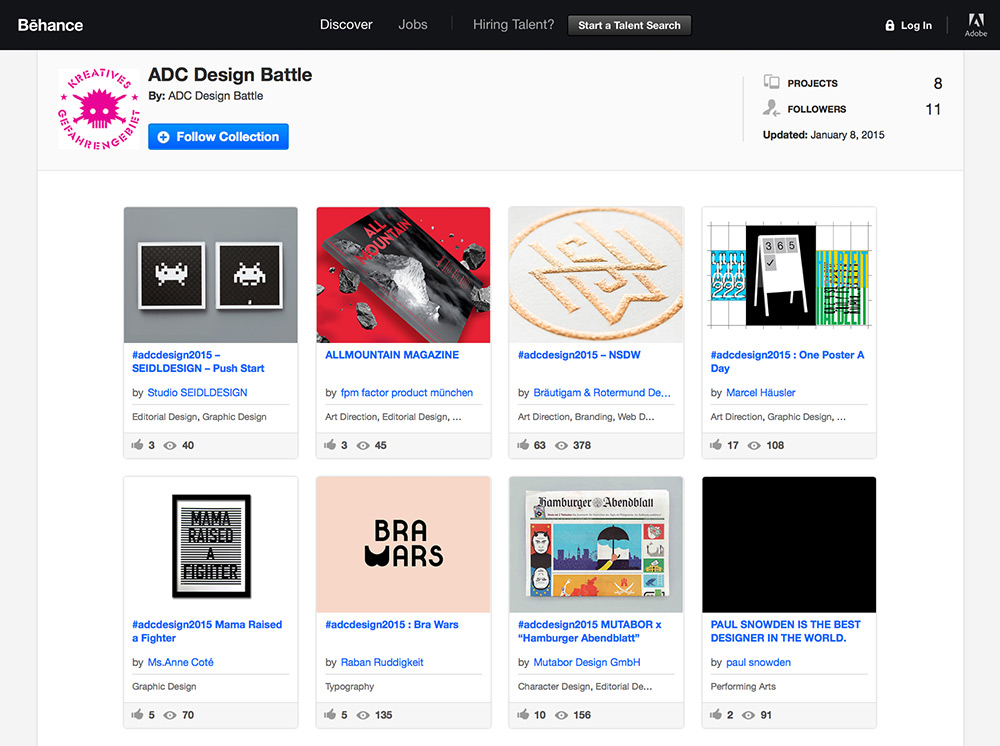Click the thumbs-up icon on Bra Wars card
The width and height of the screenshot is (1000, 746).
point(330,714)
